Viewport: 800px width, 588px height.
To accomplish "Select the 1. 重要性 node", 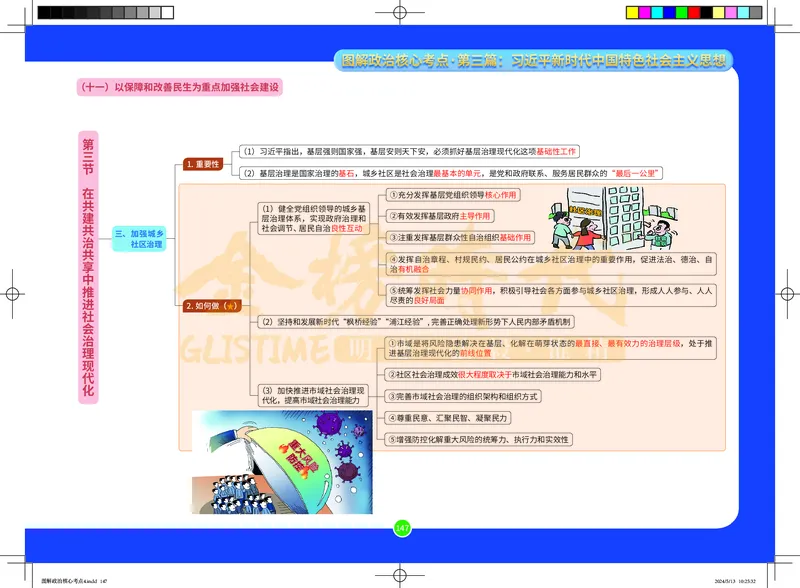I will [206, 162].
